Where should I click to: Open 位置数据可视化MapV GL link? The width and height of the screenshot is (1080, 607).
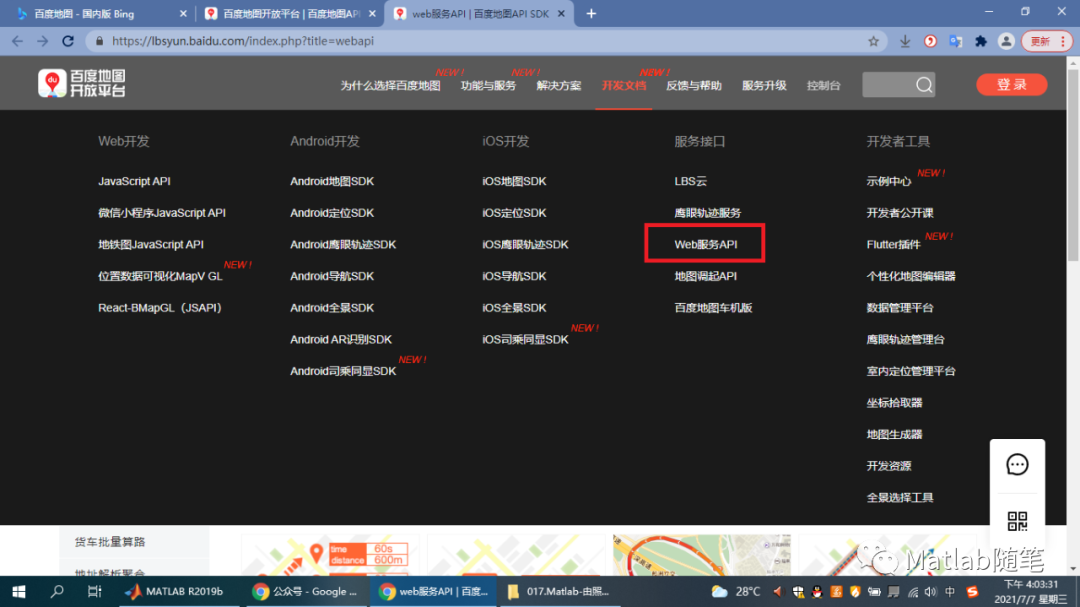[x=160, y=276]
